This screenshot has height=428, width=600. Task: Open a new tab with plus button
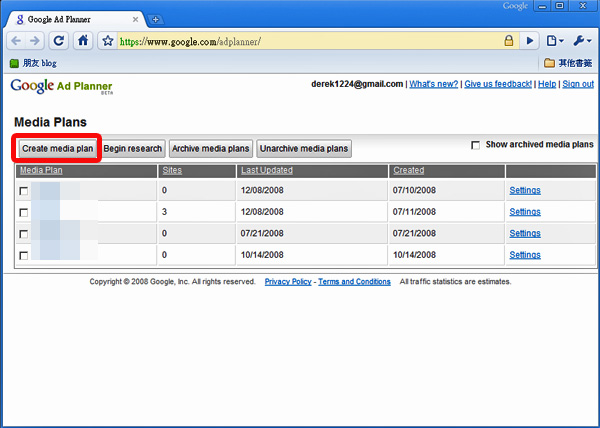155,20
